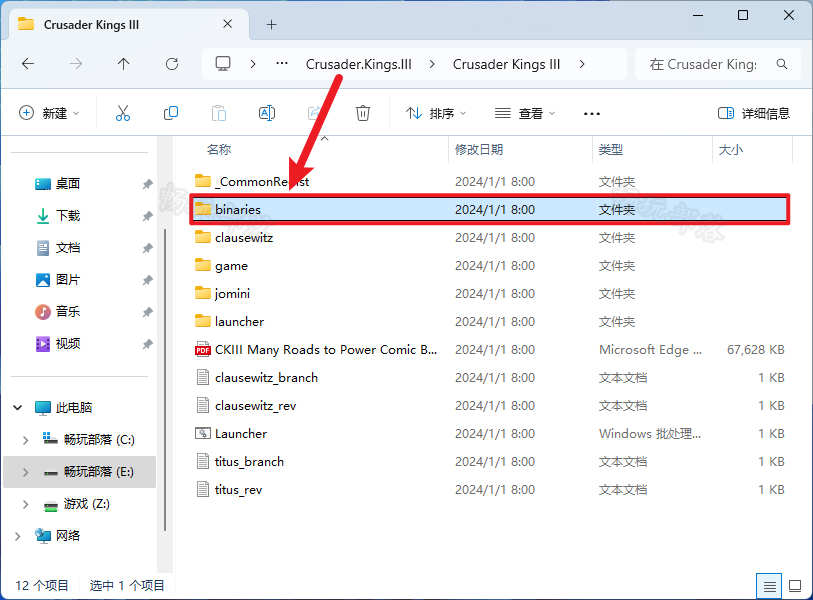This screenshot has height=600, width=813.
Task: Click the pin icon beside 下载
Action: pos(148,216)
